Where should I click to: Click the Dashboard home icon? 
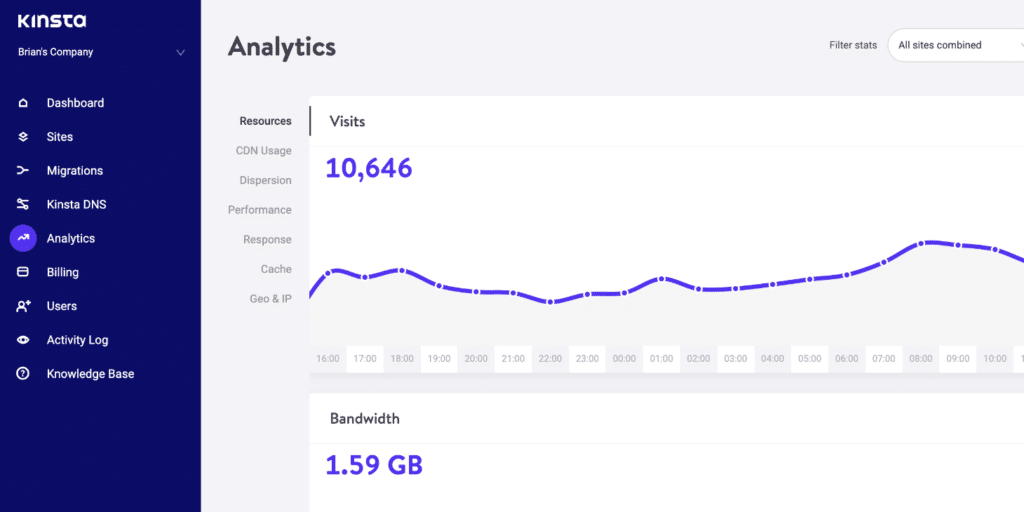[23, 103]
